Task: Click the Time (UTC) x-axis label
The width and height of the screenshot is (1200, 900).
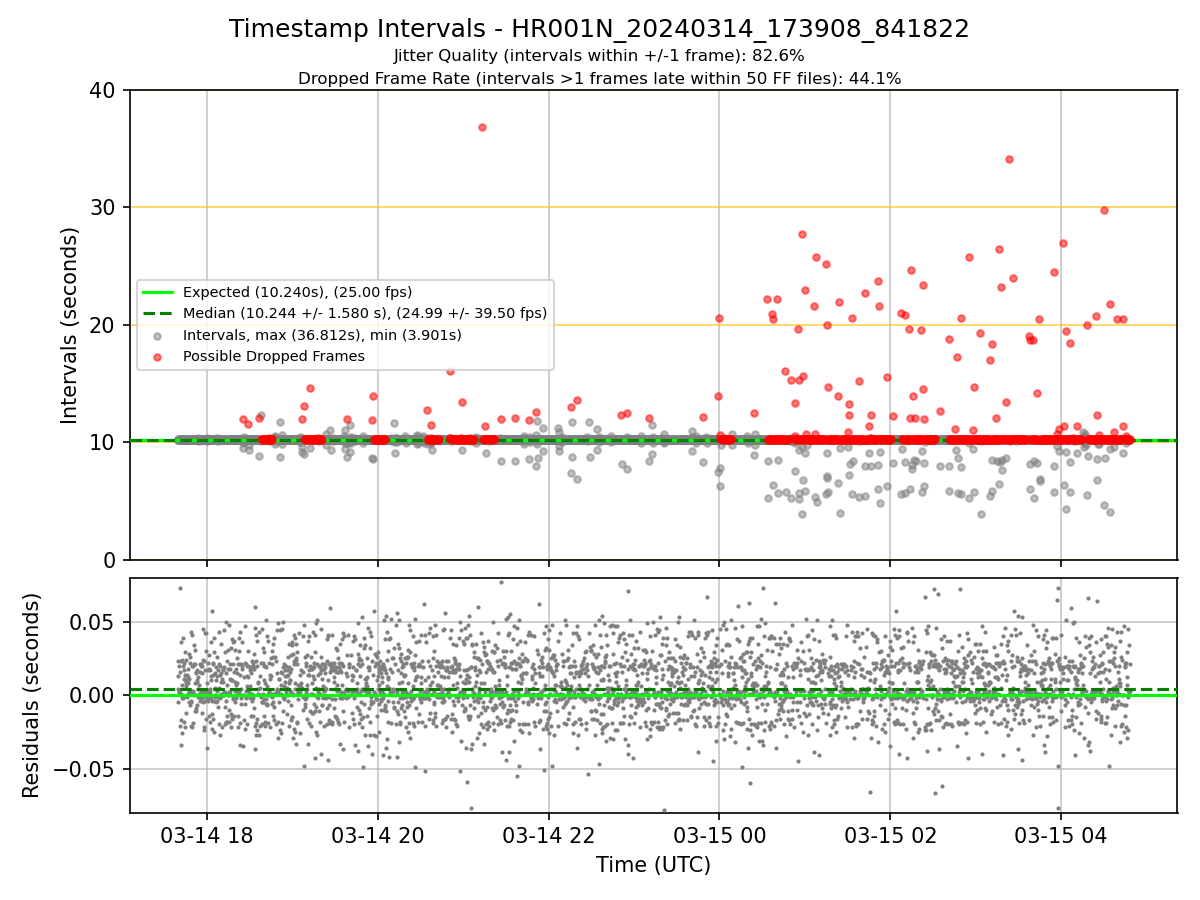Action: tap(653, 865)
